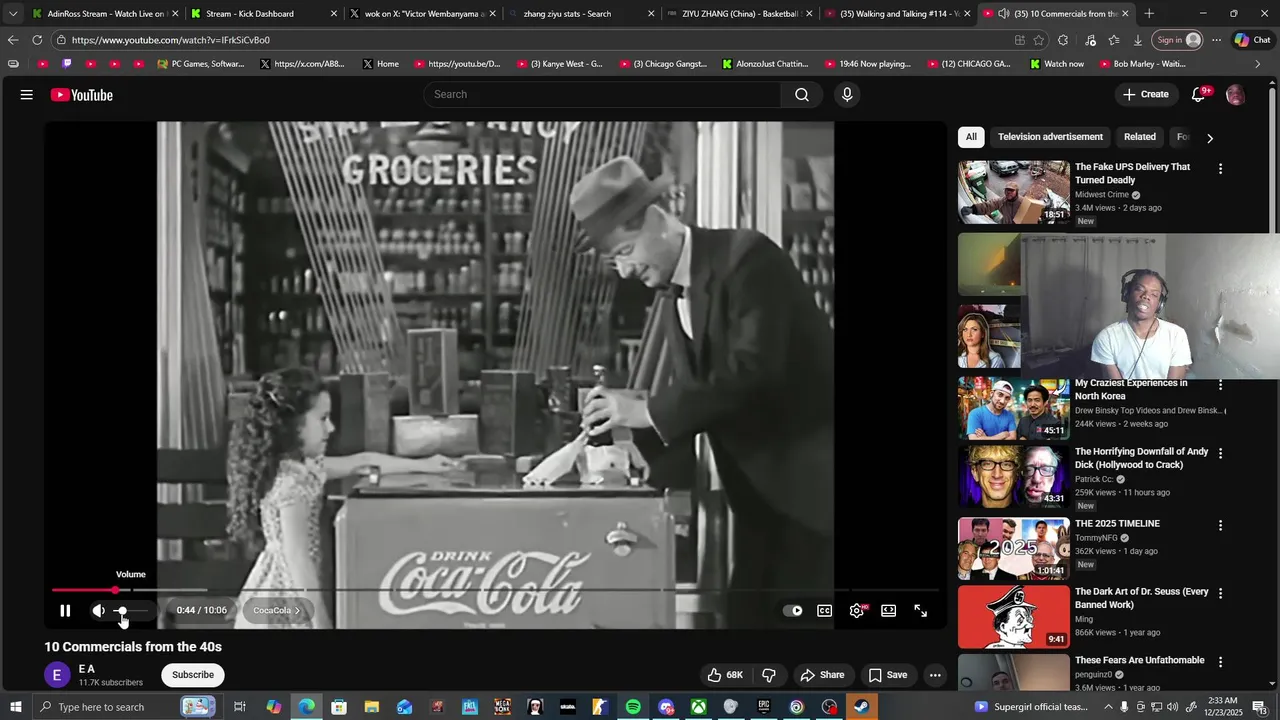
Task: Mute the tab via its speaker icon
Action: (1003, 14)
